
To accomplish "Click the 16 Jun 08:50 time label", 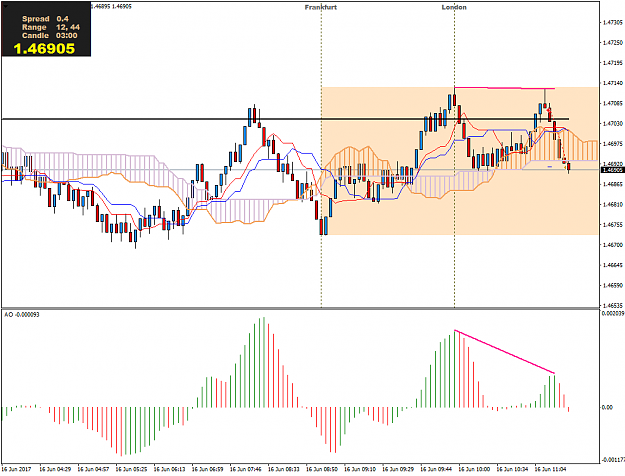I will [322, 469].
